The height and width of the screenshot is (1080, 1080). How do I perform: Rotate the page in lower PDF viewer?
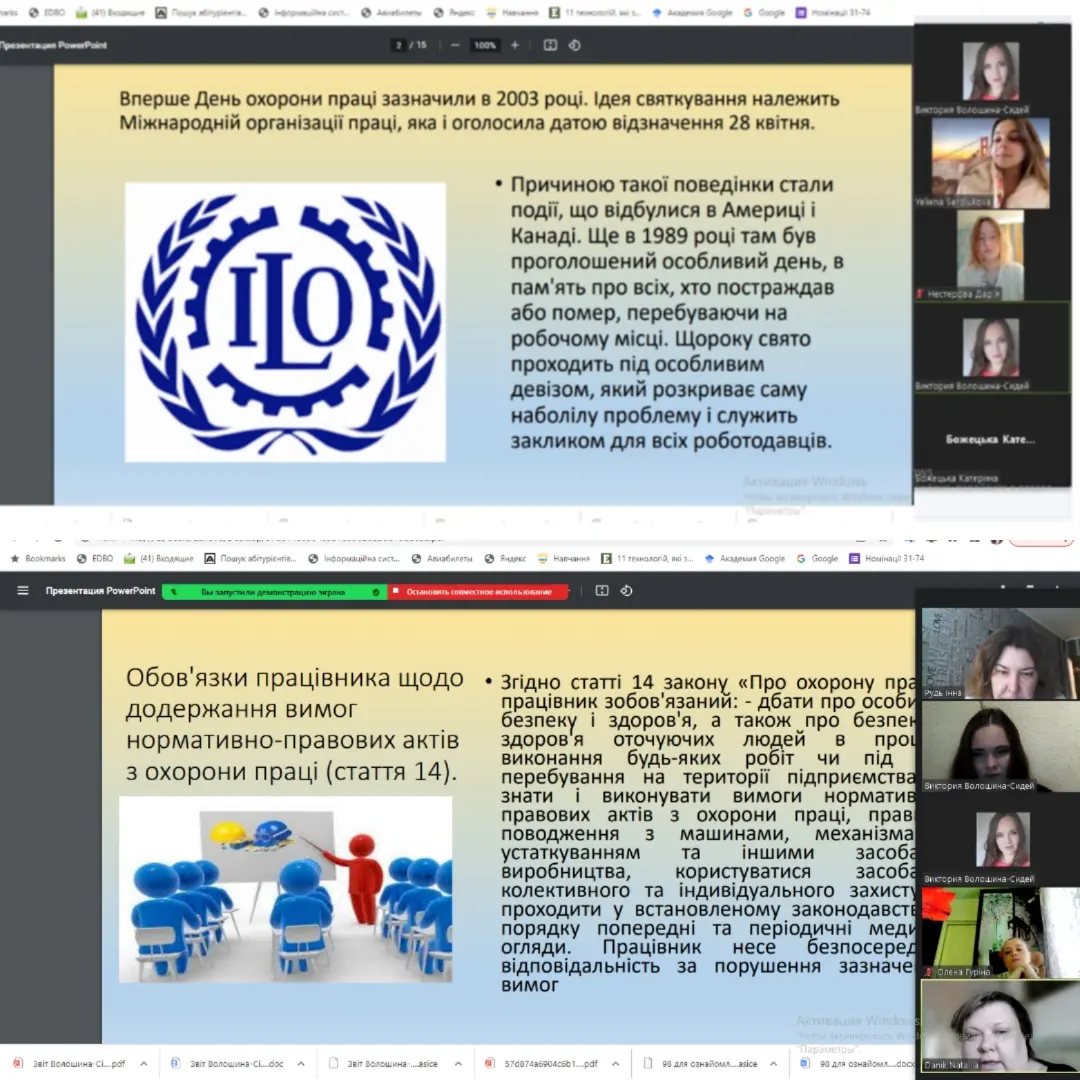(x=626, y=591)
